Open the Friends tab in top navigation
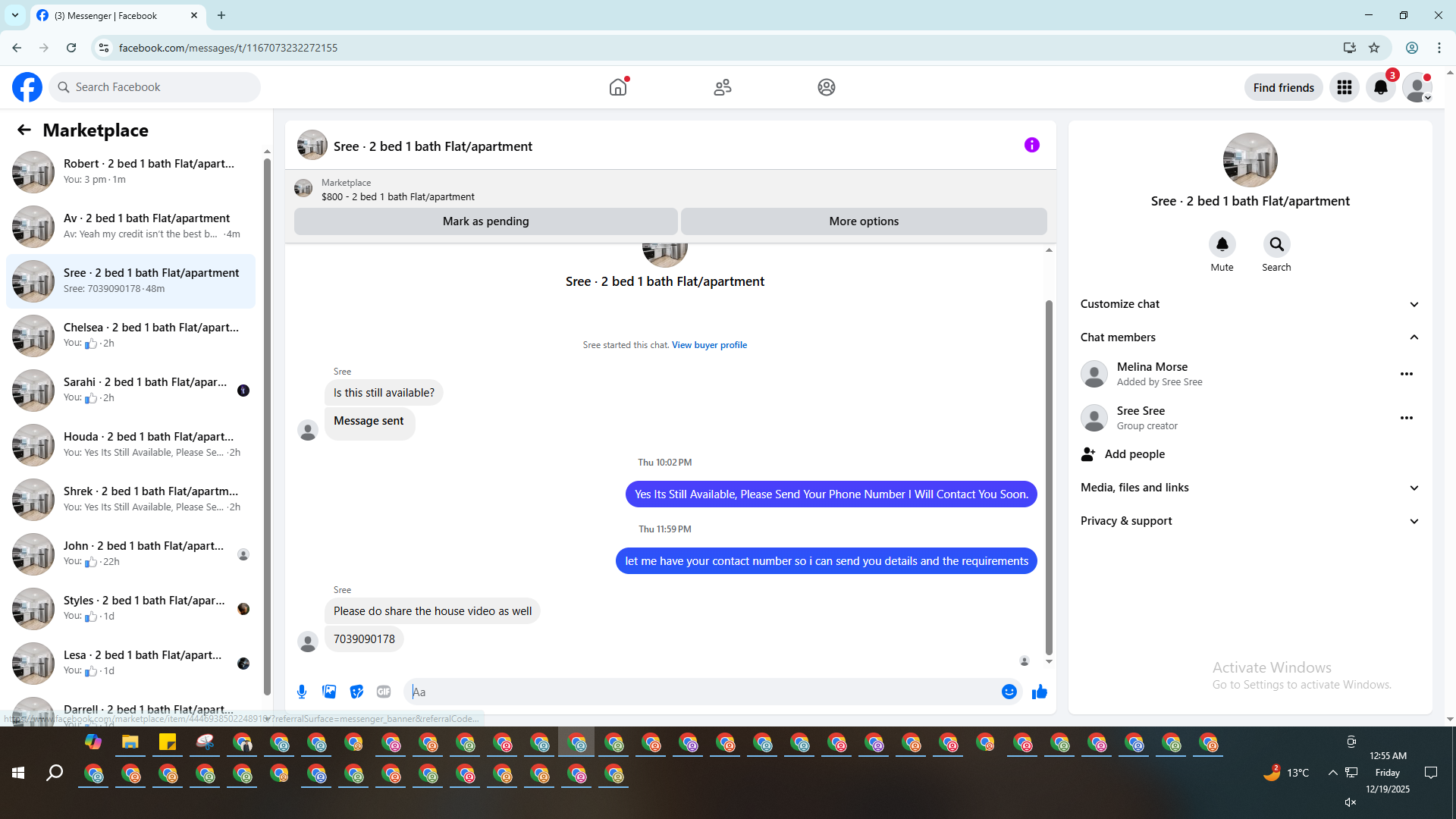This screenshot has height=819, width=1456. coord(722,87)
